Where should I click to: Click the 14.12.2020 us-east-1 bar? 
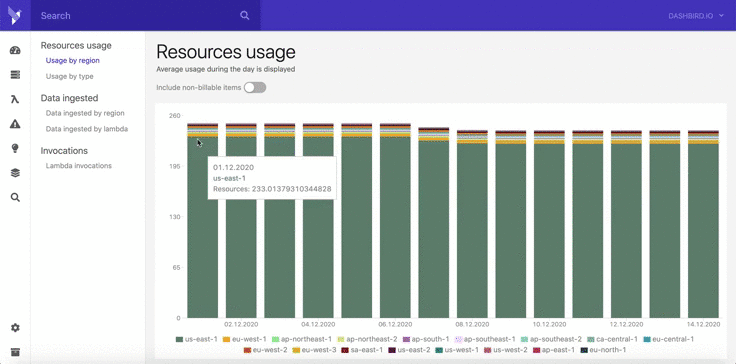tap(703, 231)
